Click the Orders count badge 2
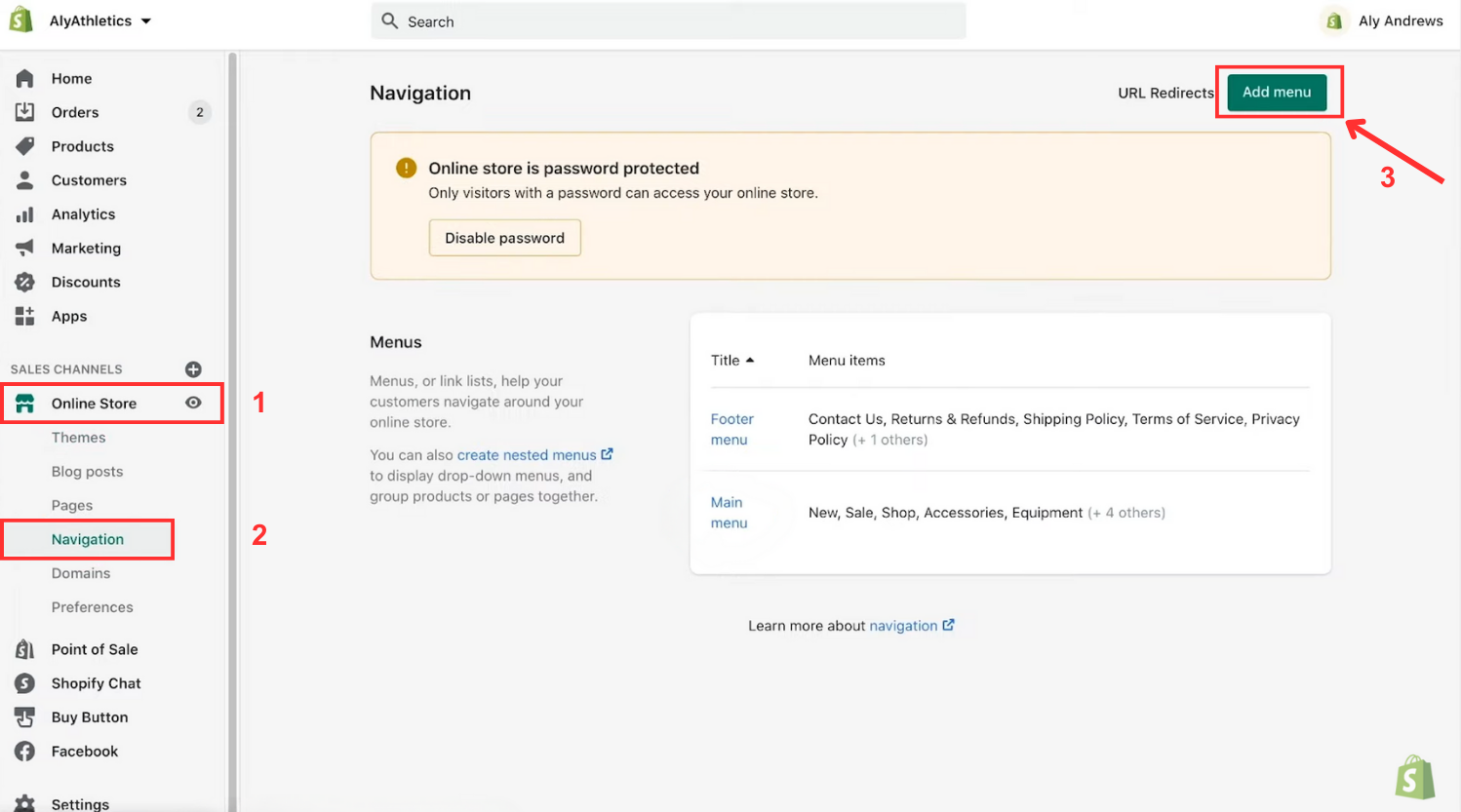 click(x=200, y=112)
